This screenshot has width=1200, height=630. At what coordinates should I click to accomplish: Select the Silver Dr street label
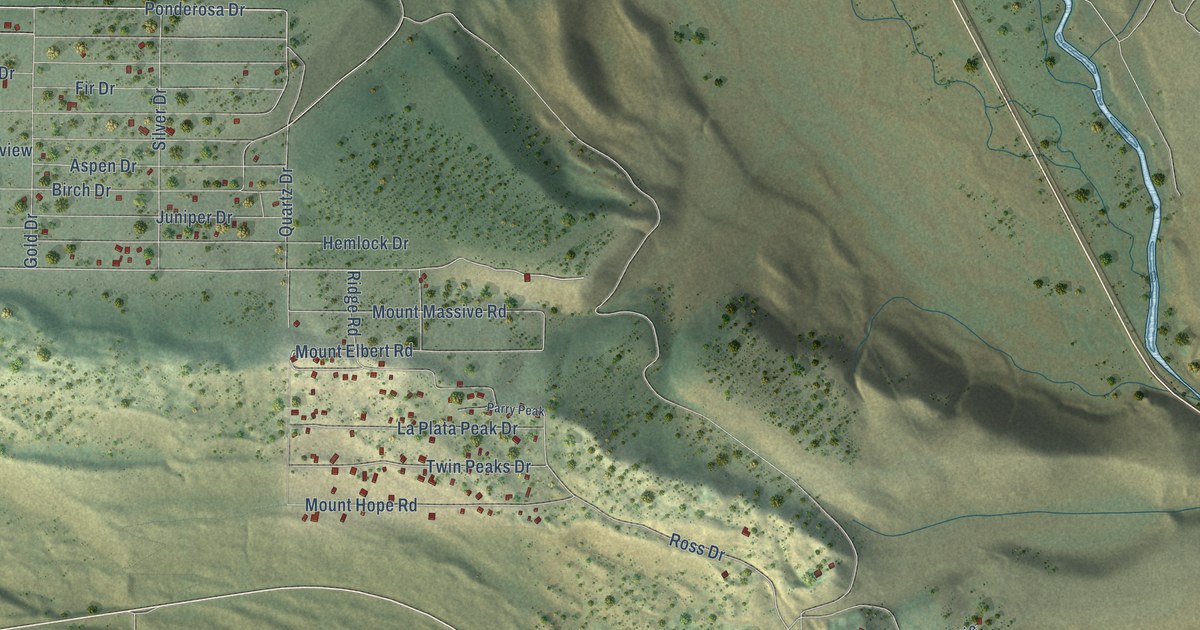click(159, 118)
